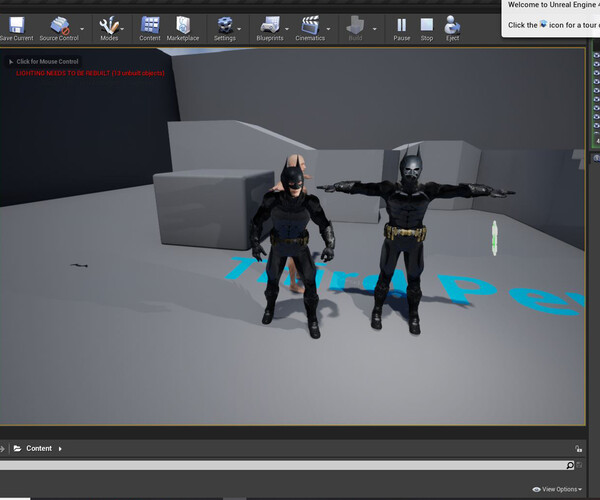Screen dimensions: 600x500
Task: Click the Content browser search field
Action: (x=283, y=465)
